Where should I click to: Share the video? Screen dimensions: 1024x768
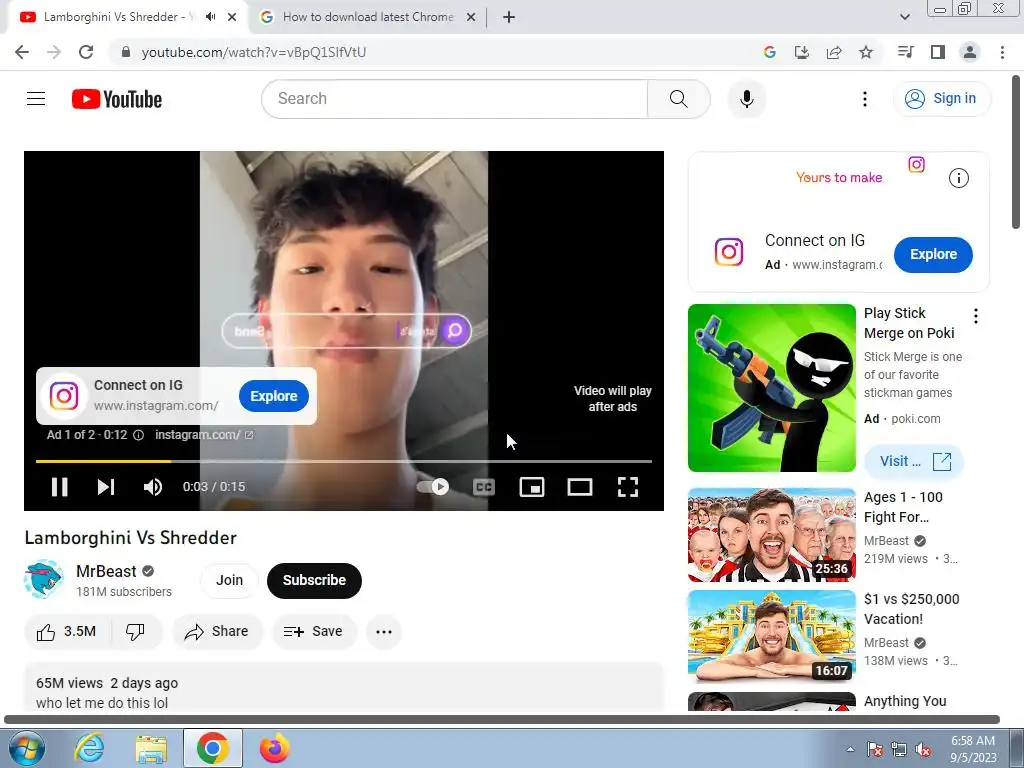click(217, 632)
